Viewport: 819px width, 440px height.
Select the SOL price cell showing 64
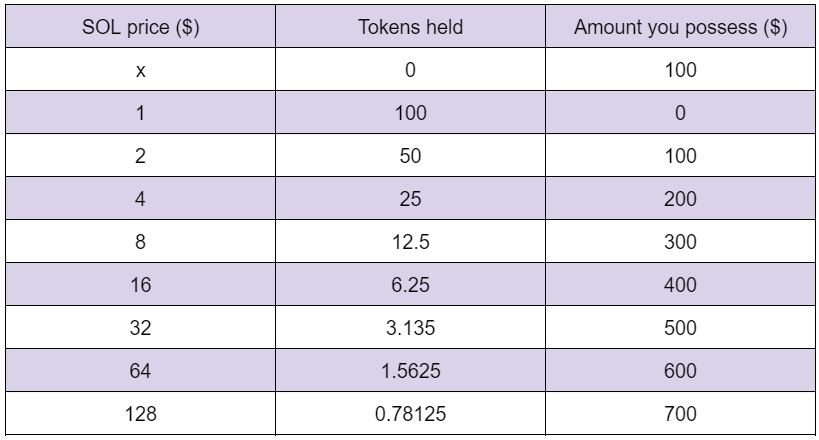tap(141, 370)
